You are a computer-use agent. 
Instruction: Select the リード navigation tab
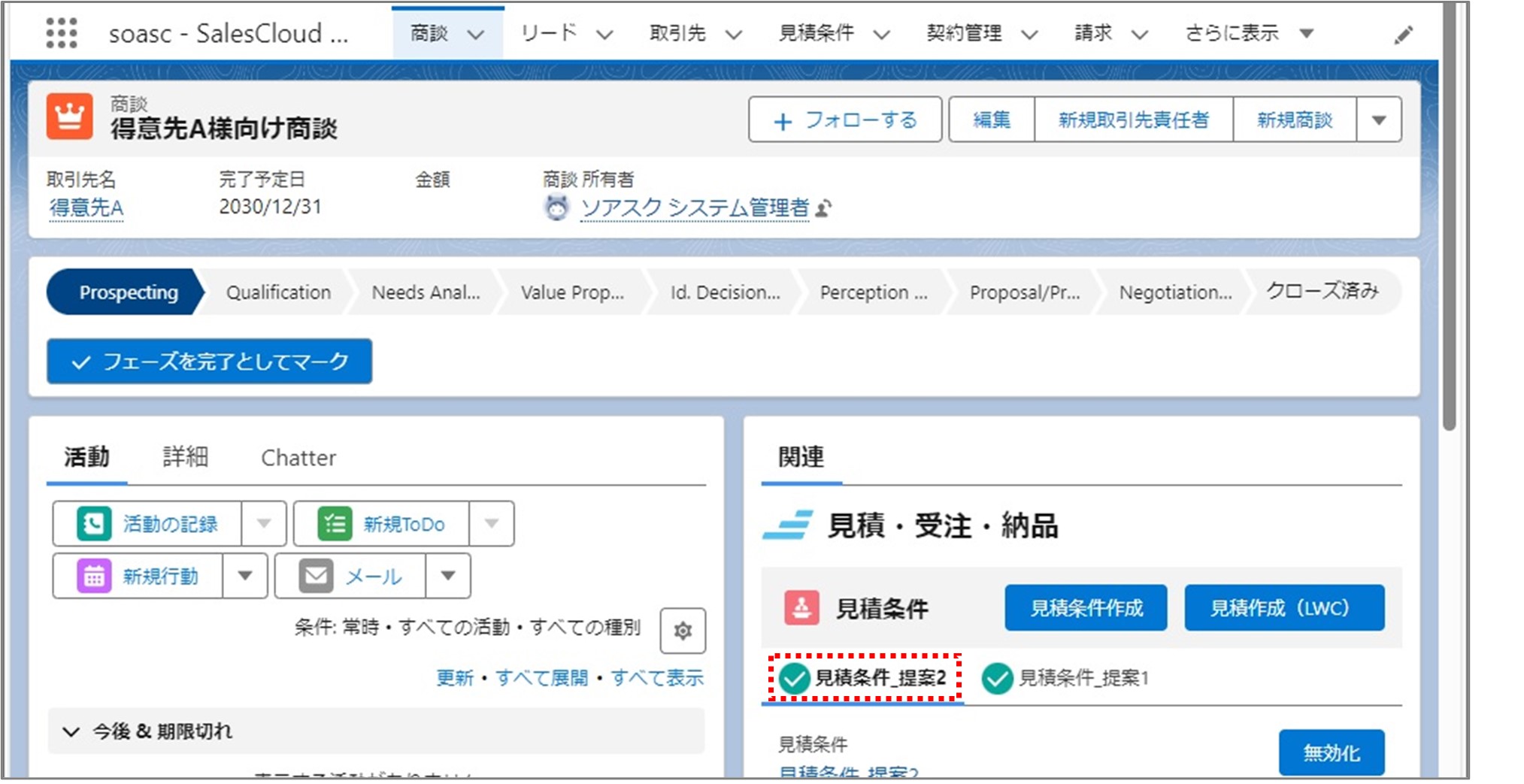pos(549,33)
